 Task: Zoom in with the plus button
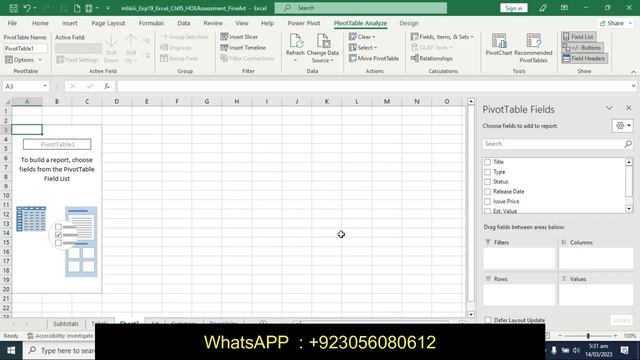tap(615, 336)
